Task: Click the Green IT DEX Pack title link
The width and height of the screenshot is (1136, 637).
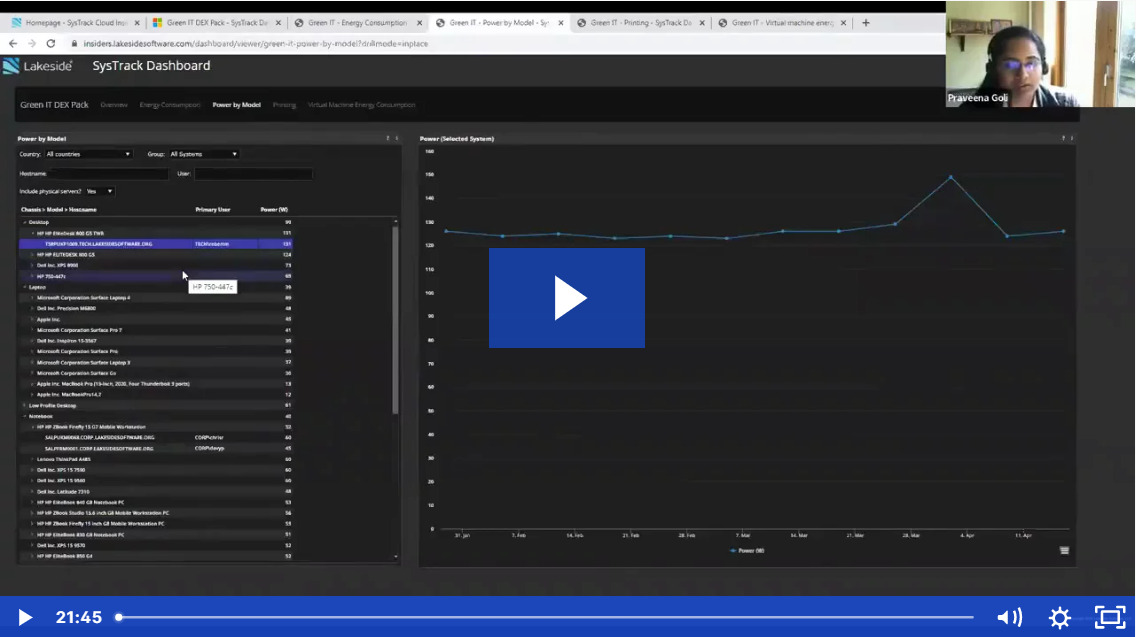Action: (54, 105)
